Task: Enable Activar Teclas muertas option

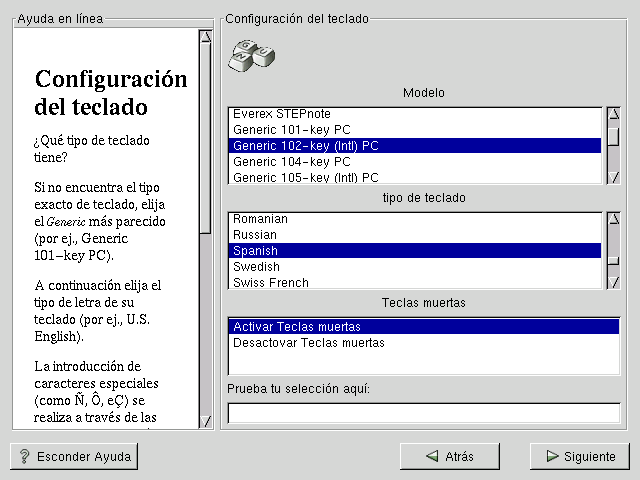Action: (296, 327)
